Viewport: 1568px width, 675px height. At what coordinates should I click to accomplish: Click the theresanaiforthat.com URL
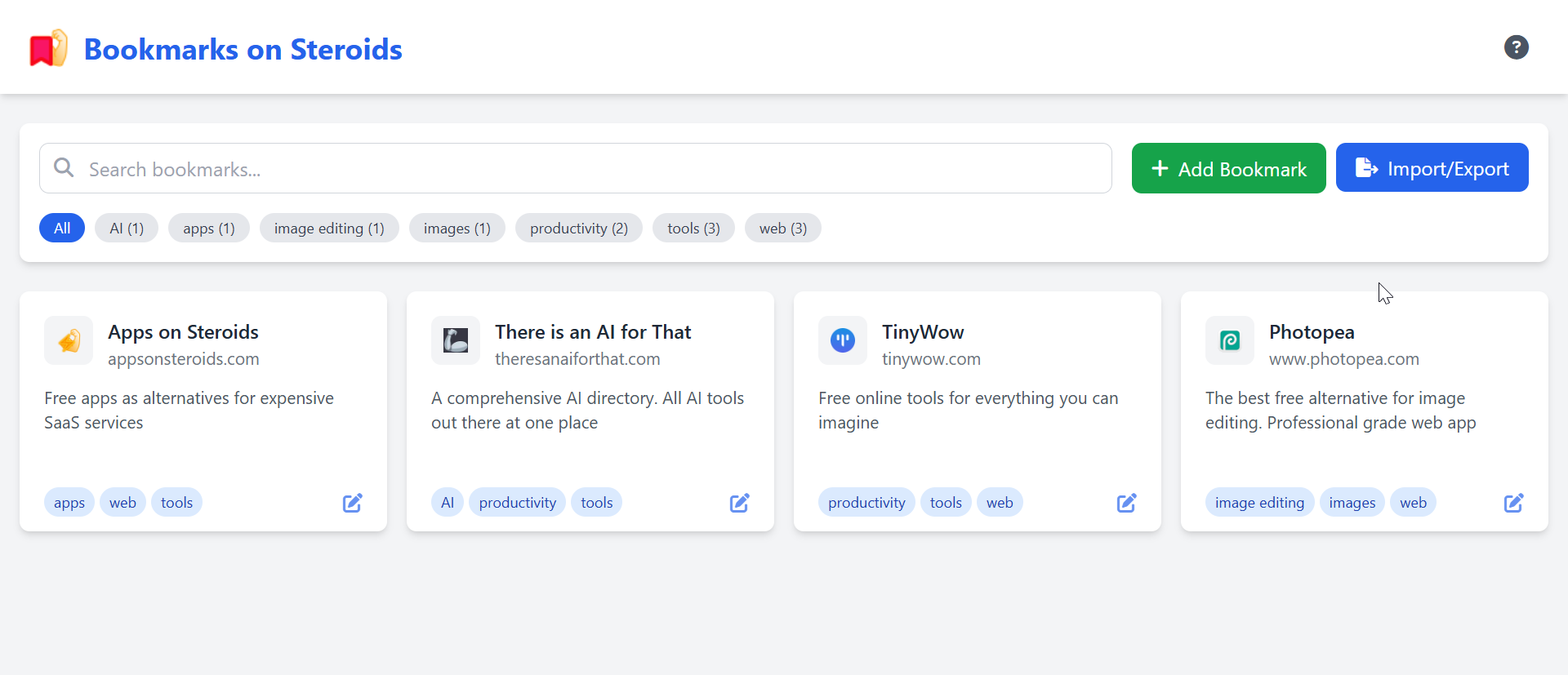pyautogui.click(x=577, y=359)
